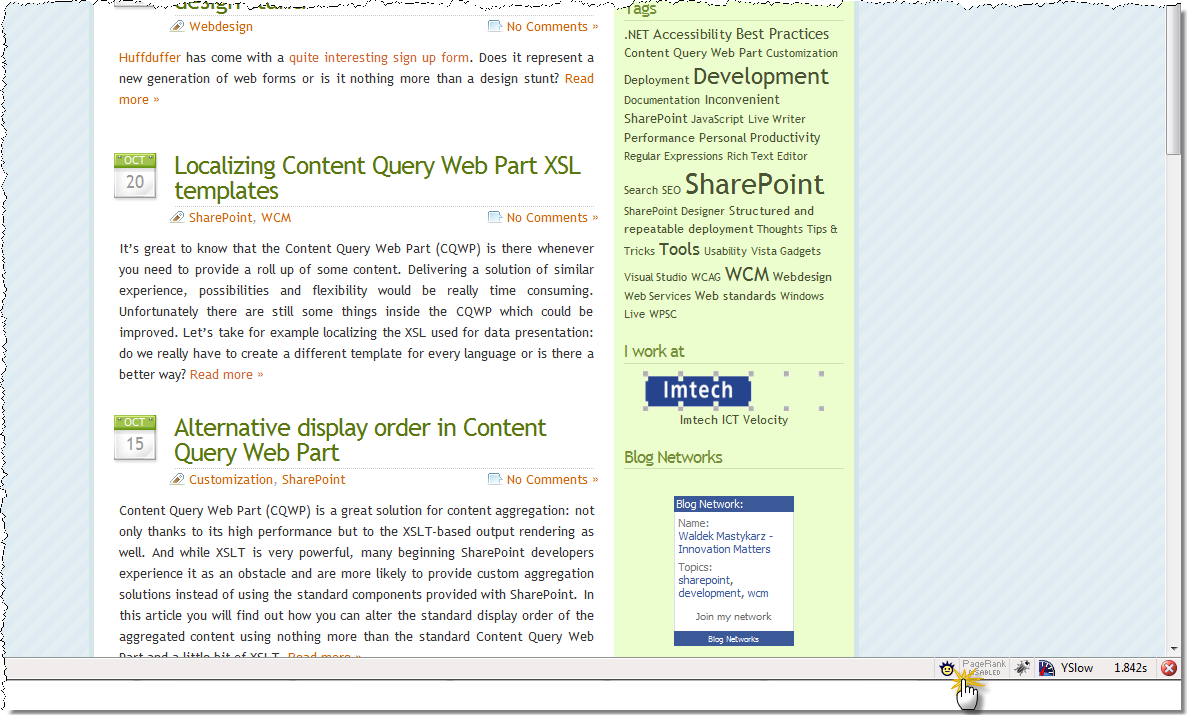
Task: Click the red X error icon
Action: tap(1169, 668)
